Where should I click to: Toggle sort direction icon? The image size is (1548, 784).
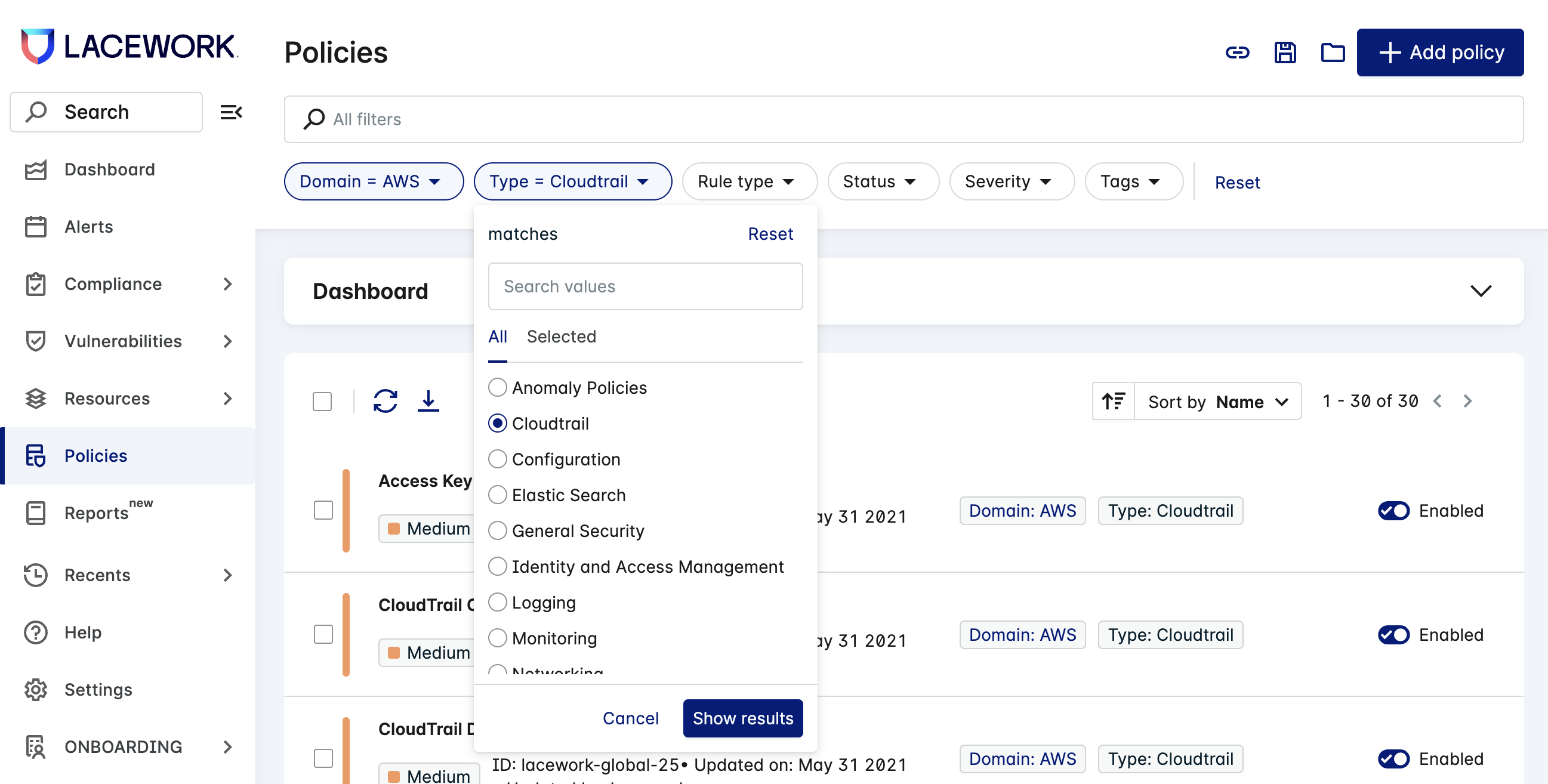[1113, 401]
